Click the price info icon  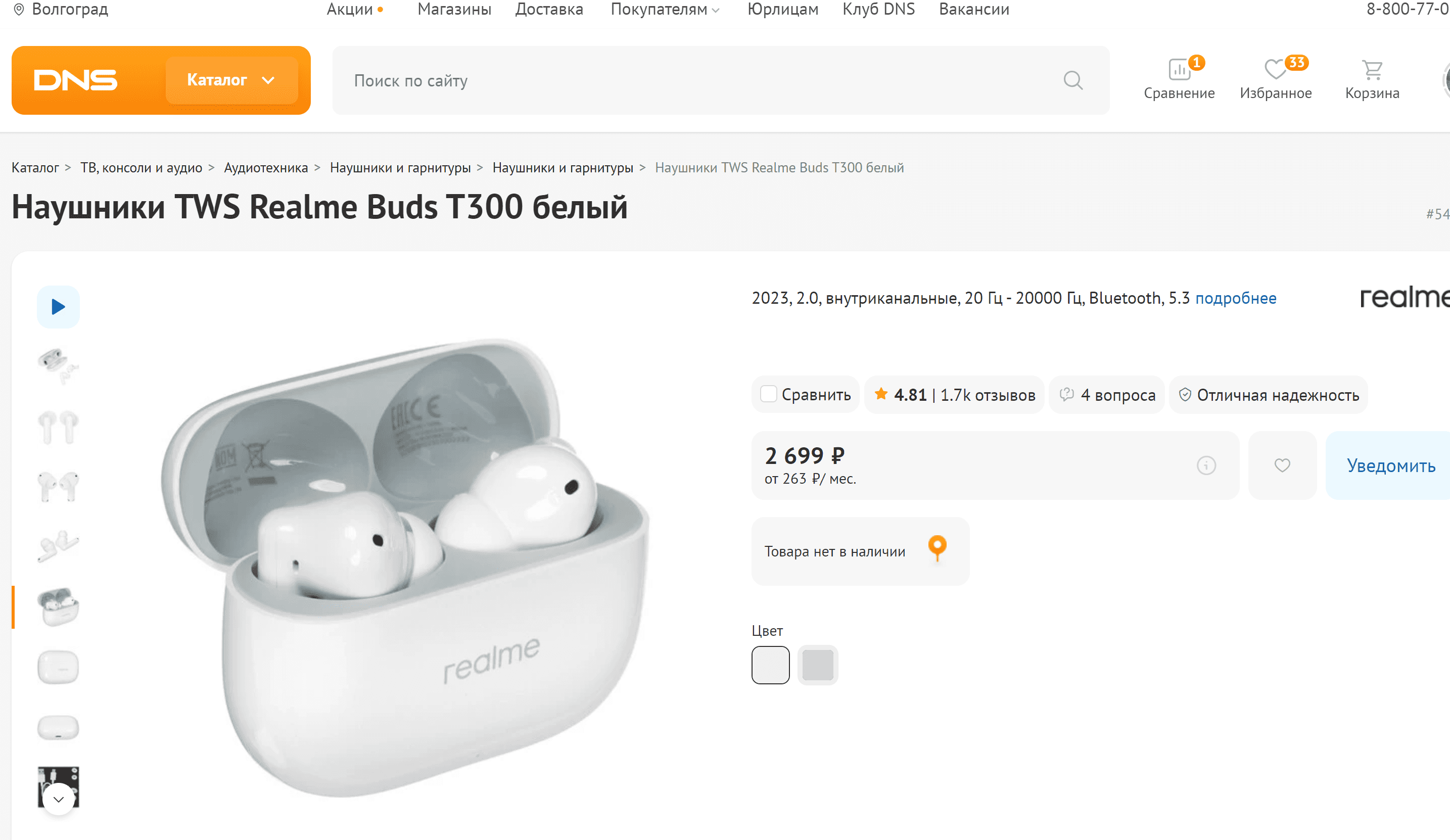pyautogui.click(x=1206, y=465)
